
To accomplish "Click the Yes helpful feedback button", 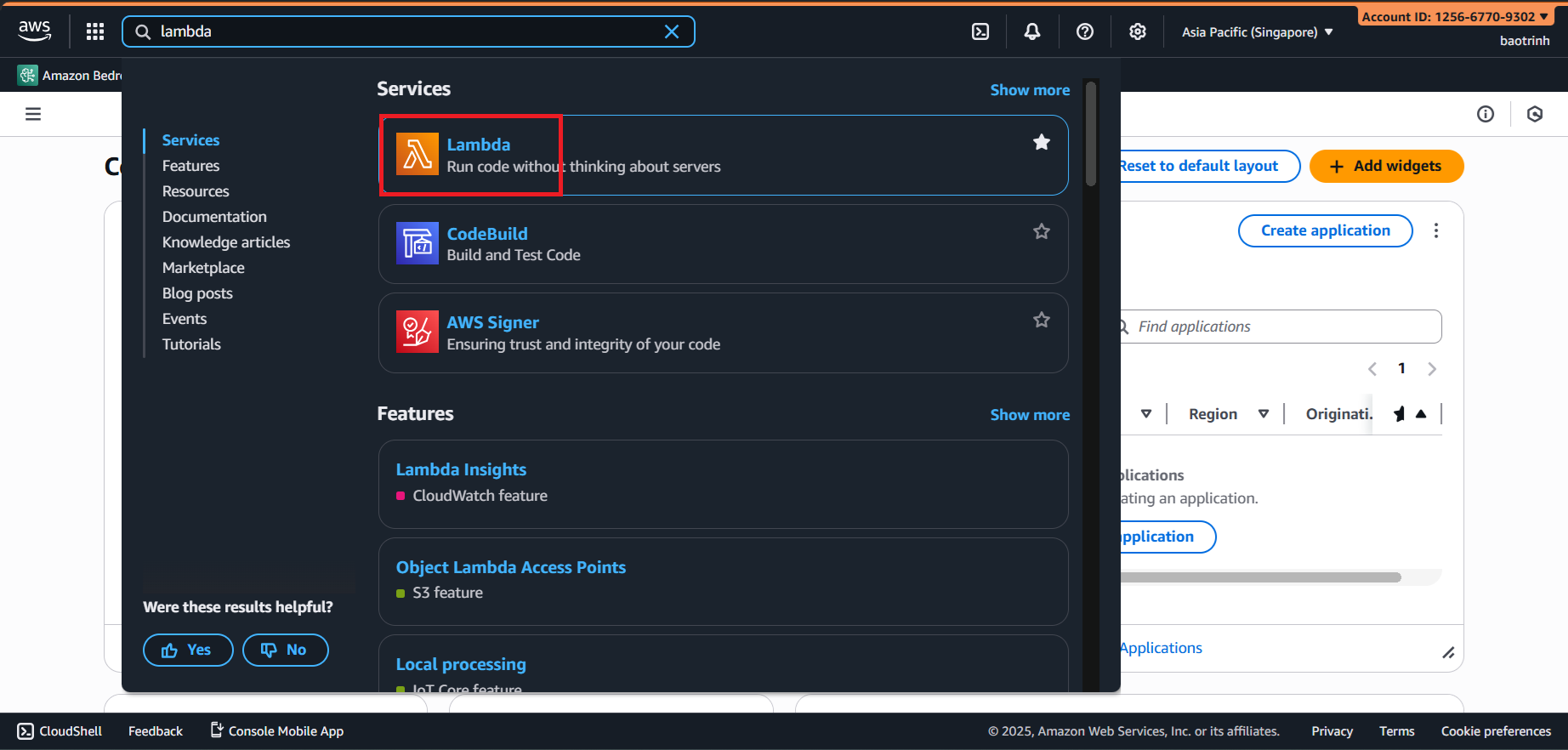I will pos(188,650).
